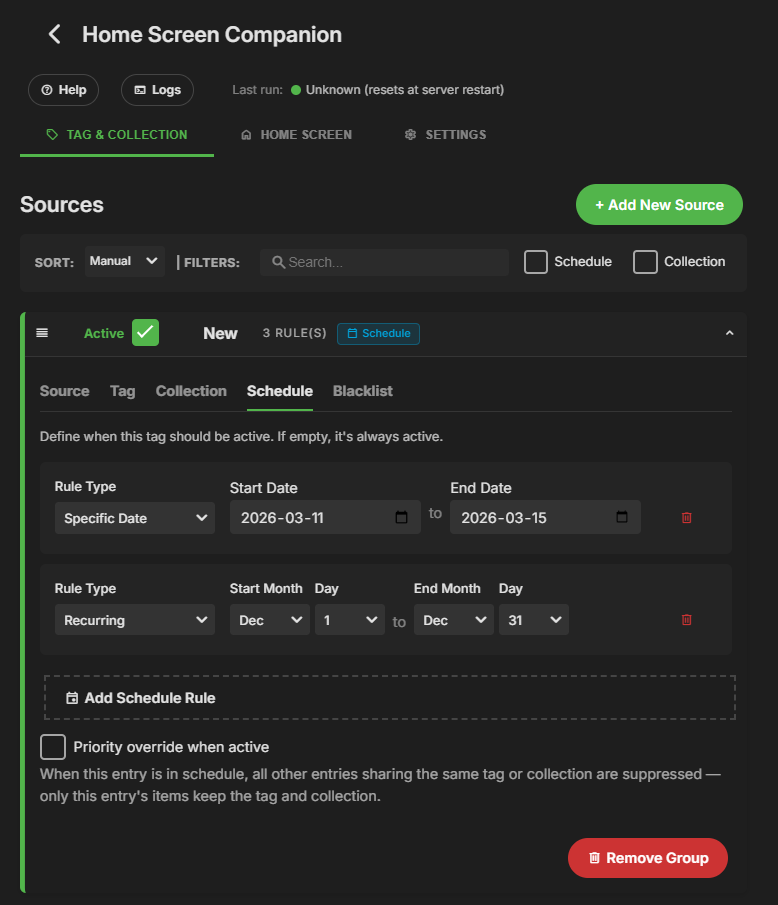Enable the Schedule filter checkbox
778x905 pixels.
(536, 262)
